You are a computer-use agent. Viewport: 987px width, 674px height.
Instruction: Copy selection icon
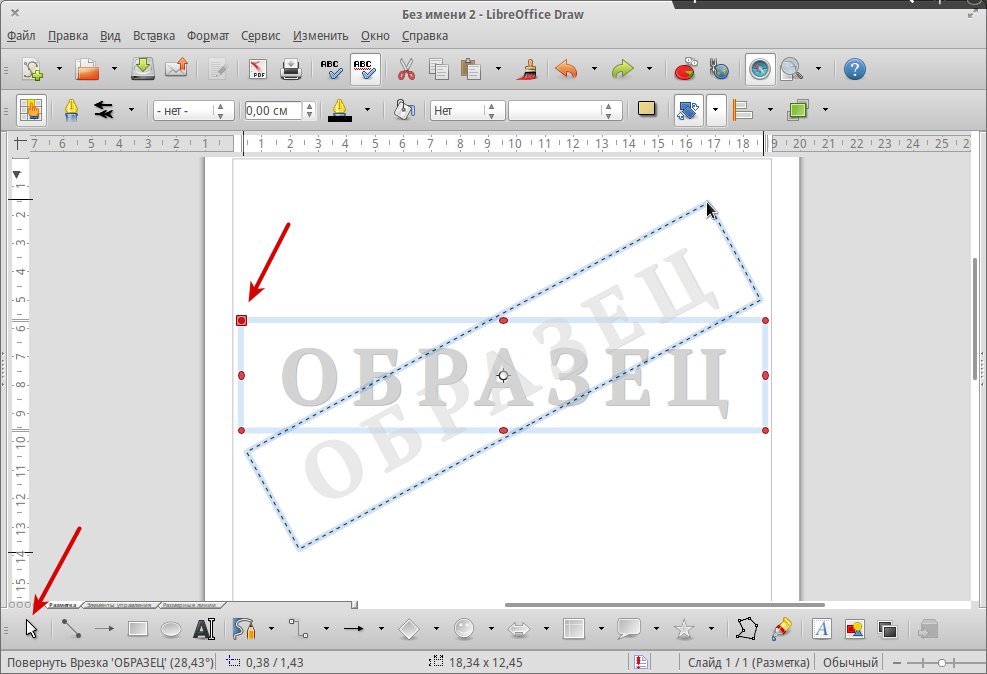[438, 69]
